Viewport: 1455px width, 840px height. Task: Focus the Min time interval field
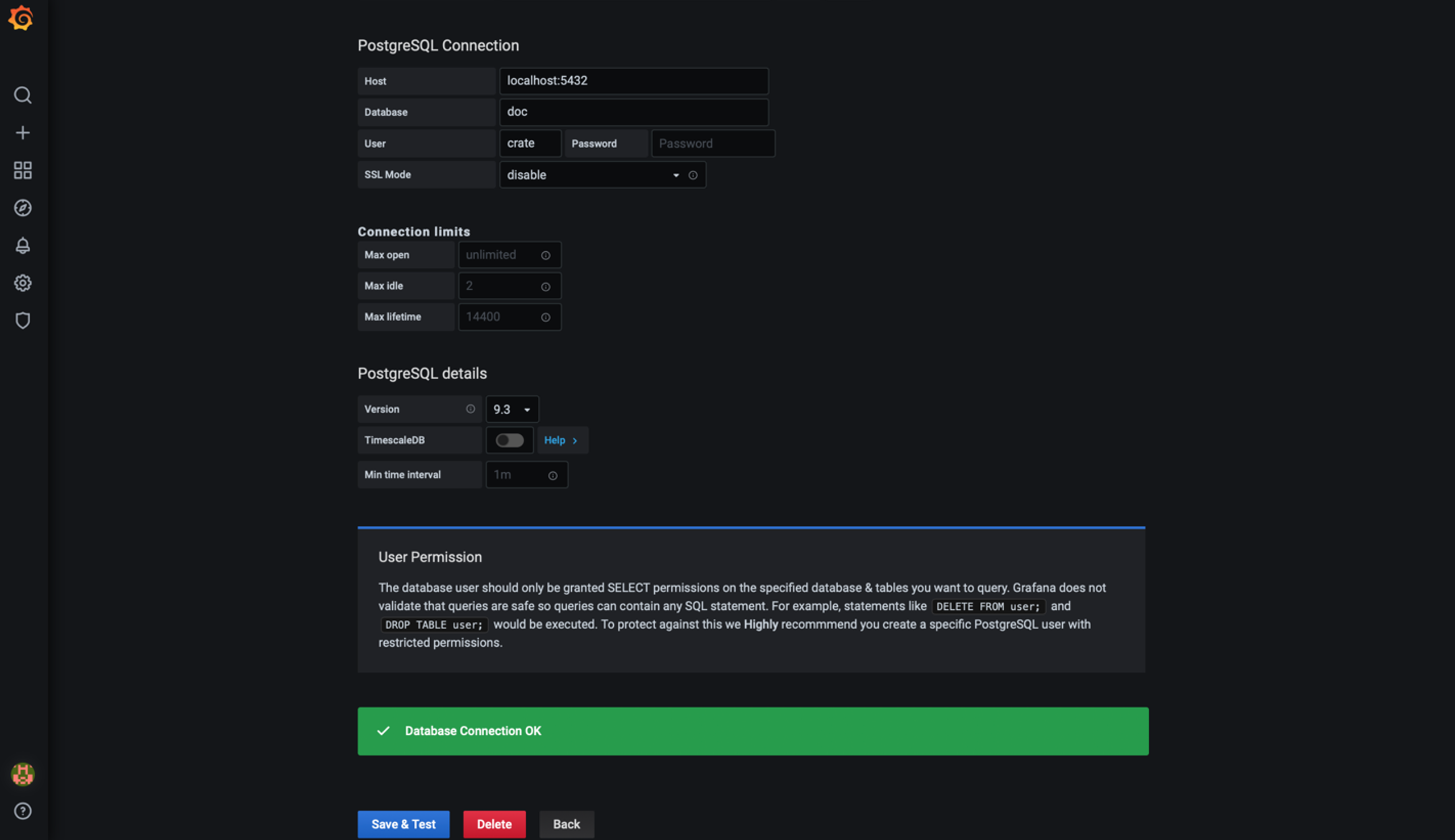point(526,475)
